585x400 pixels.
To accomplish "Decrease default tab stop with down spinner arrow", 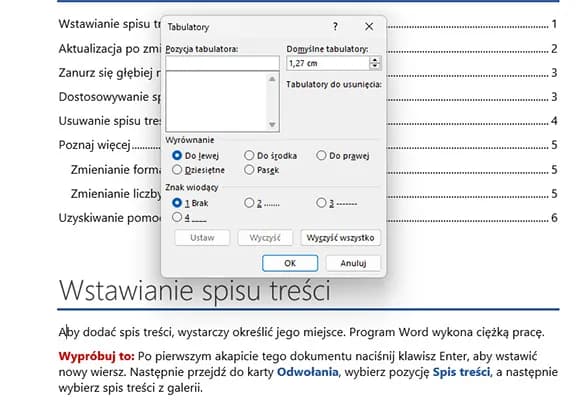I will (375, 66).
